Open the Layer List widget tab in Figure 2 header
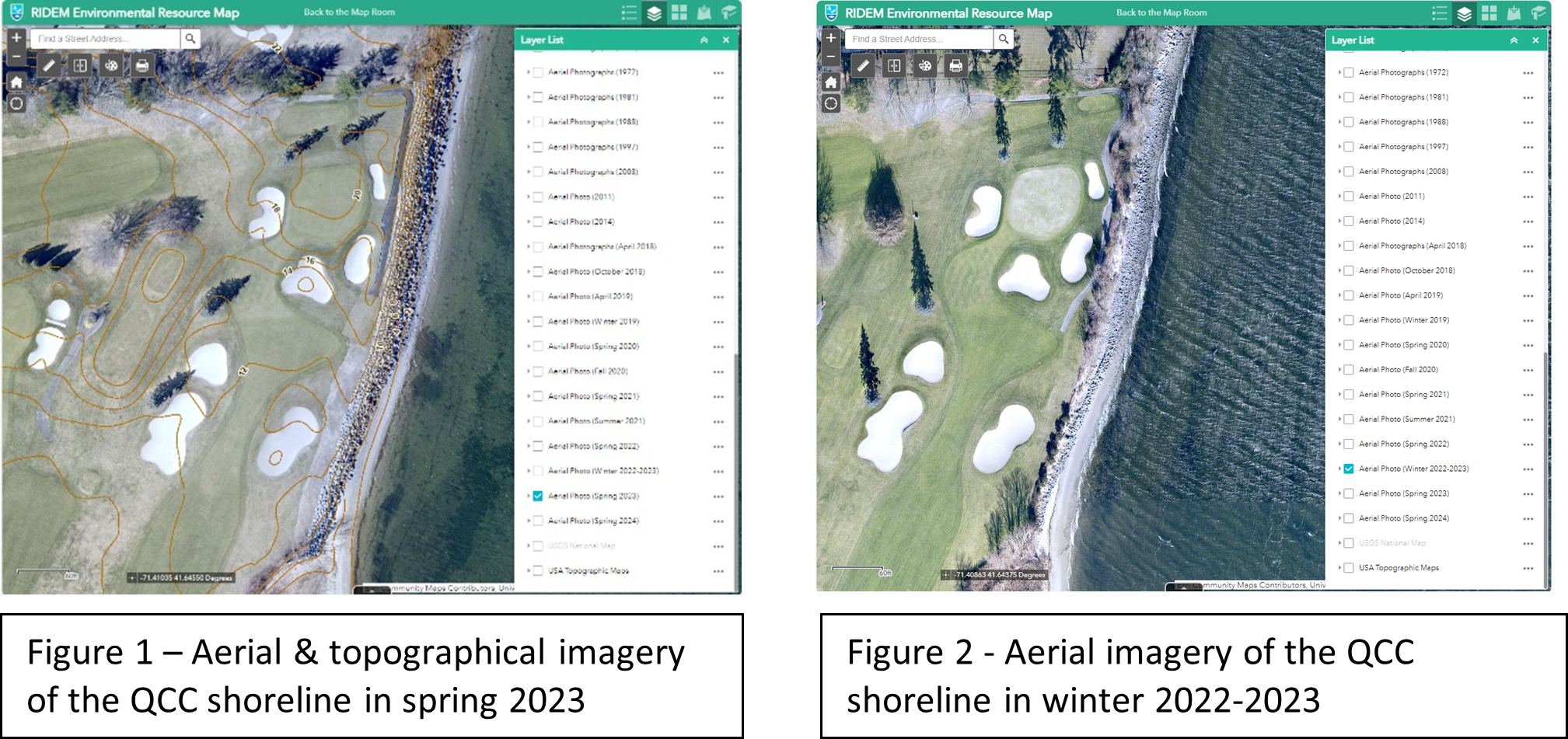Screen dimensions: 1568x739 click(1465, 13)
